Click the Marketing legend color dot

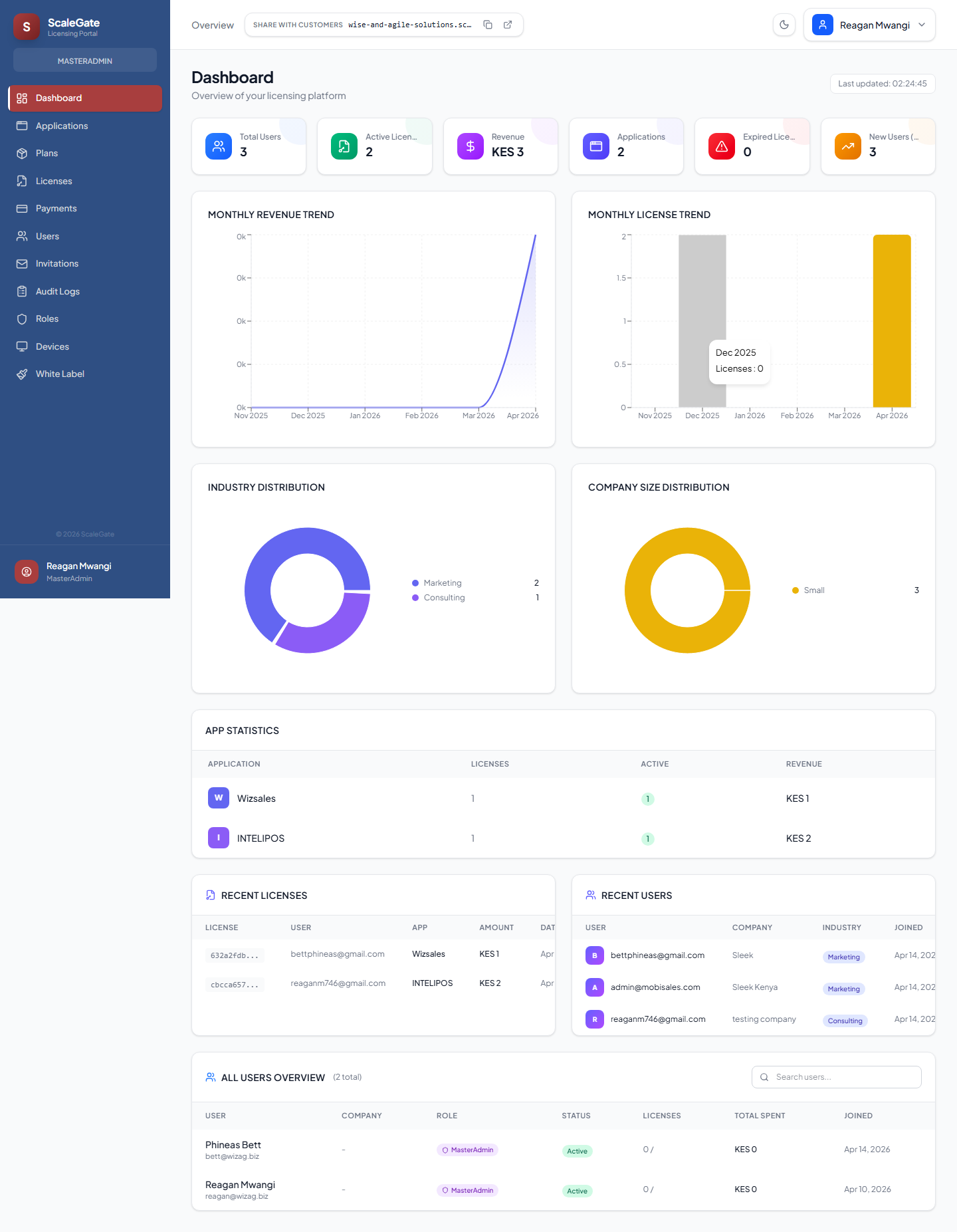(x=415, y=583)
